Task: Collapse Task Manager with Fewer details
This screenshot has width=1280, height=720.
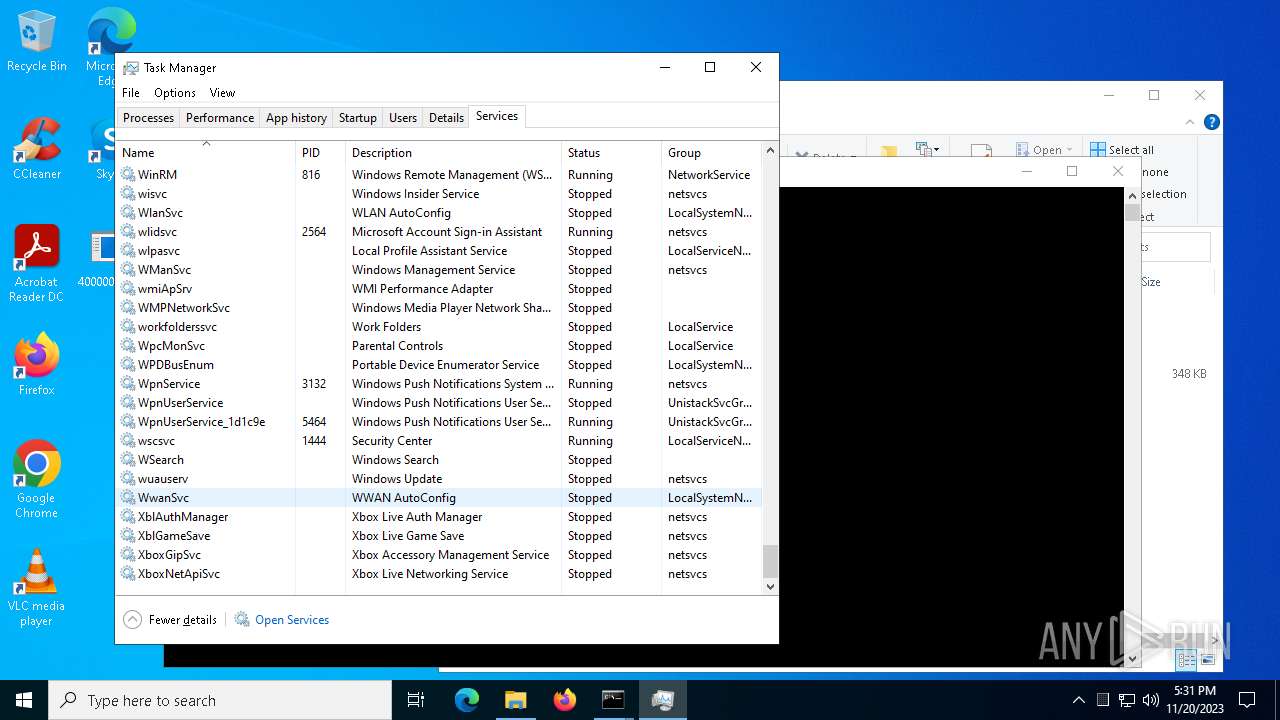Action: click(x=170, y=620)
